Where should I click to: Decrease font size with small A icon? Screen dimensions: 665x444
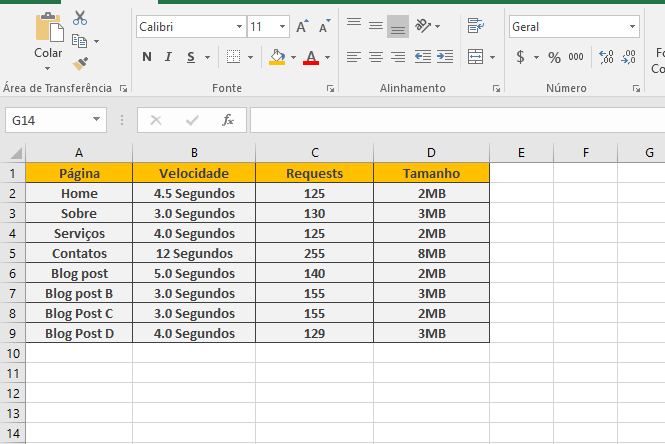pos(324,26)
